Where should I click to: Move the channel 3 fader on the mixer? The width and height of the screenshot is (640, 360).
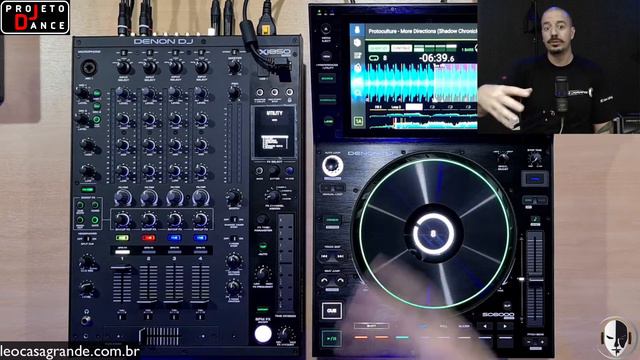174,284
